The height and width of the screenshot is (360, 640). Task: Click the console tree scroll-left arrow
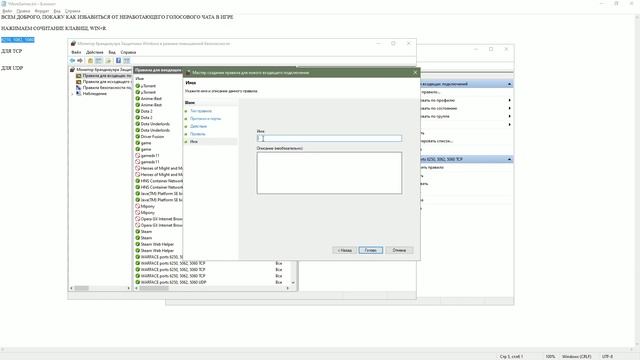pos(71,288)
